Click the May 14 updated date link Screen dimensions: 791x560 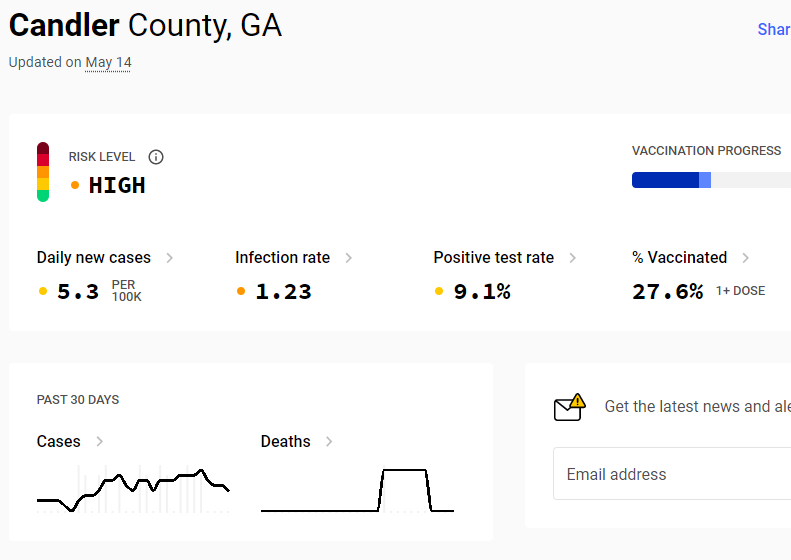(x=108, y=62)
